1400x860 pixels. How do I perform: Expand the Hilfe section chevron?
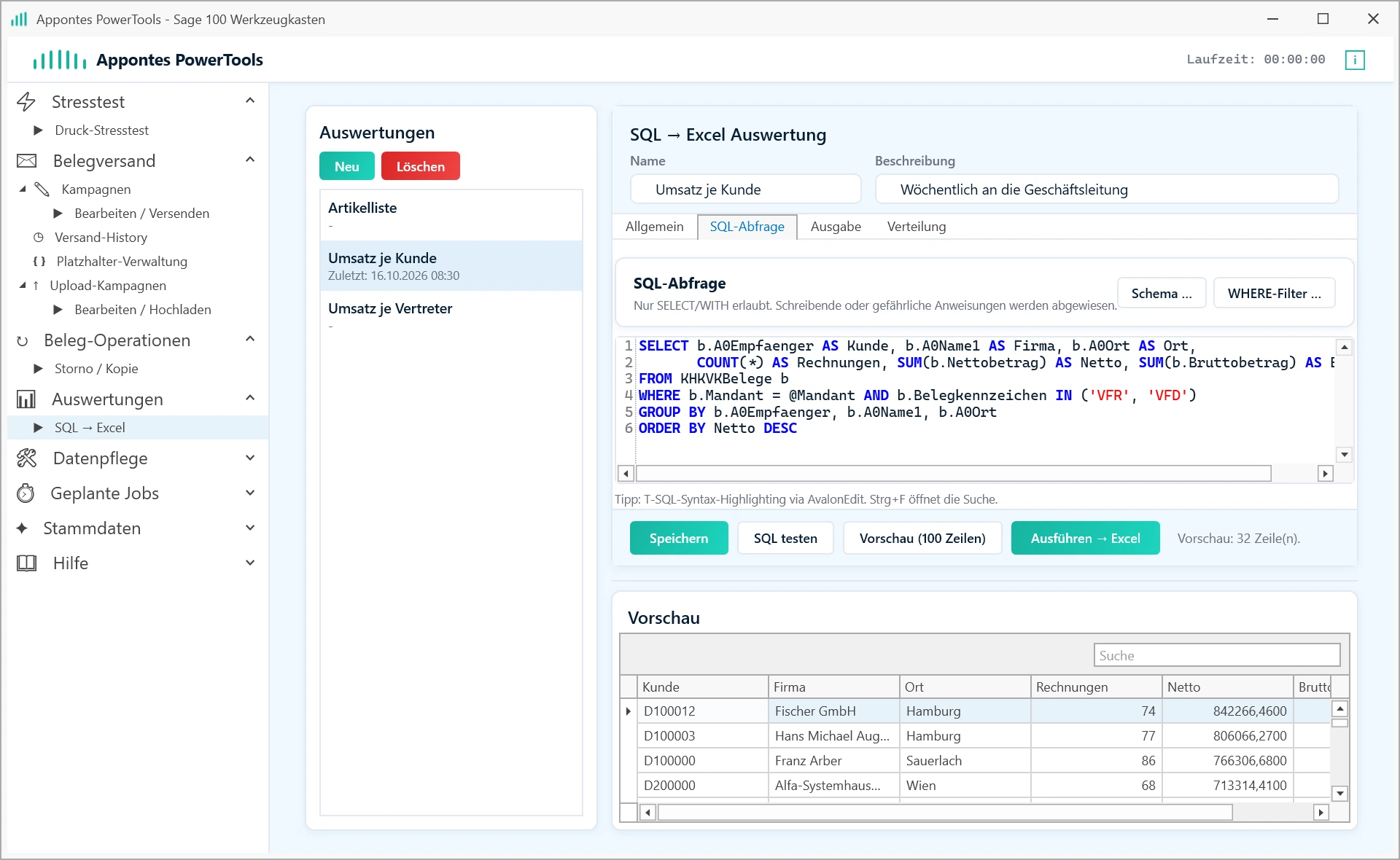tap(250, 563)
